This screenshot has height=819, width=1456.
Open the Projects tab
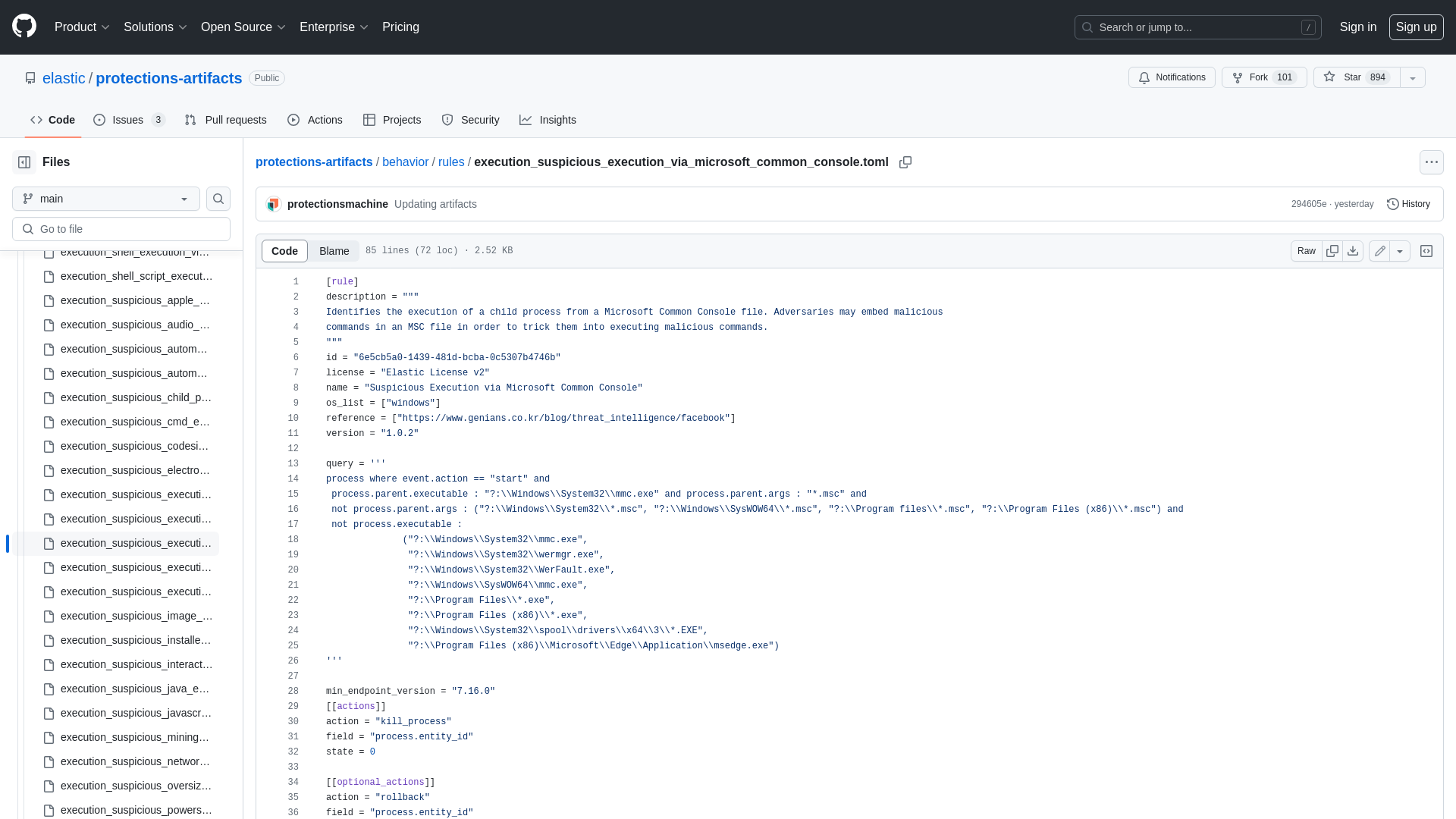click(392, 120)
